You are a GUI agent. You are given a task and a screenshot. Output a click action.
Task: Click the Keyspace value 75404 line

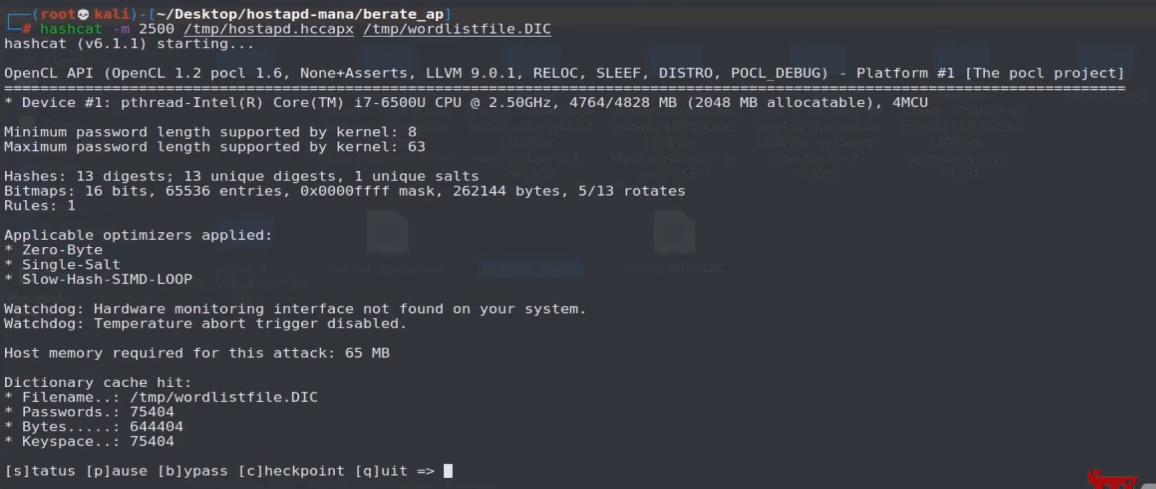pyautogui.click(x=89, y=441)
